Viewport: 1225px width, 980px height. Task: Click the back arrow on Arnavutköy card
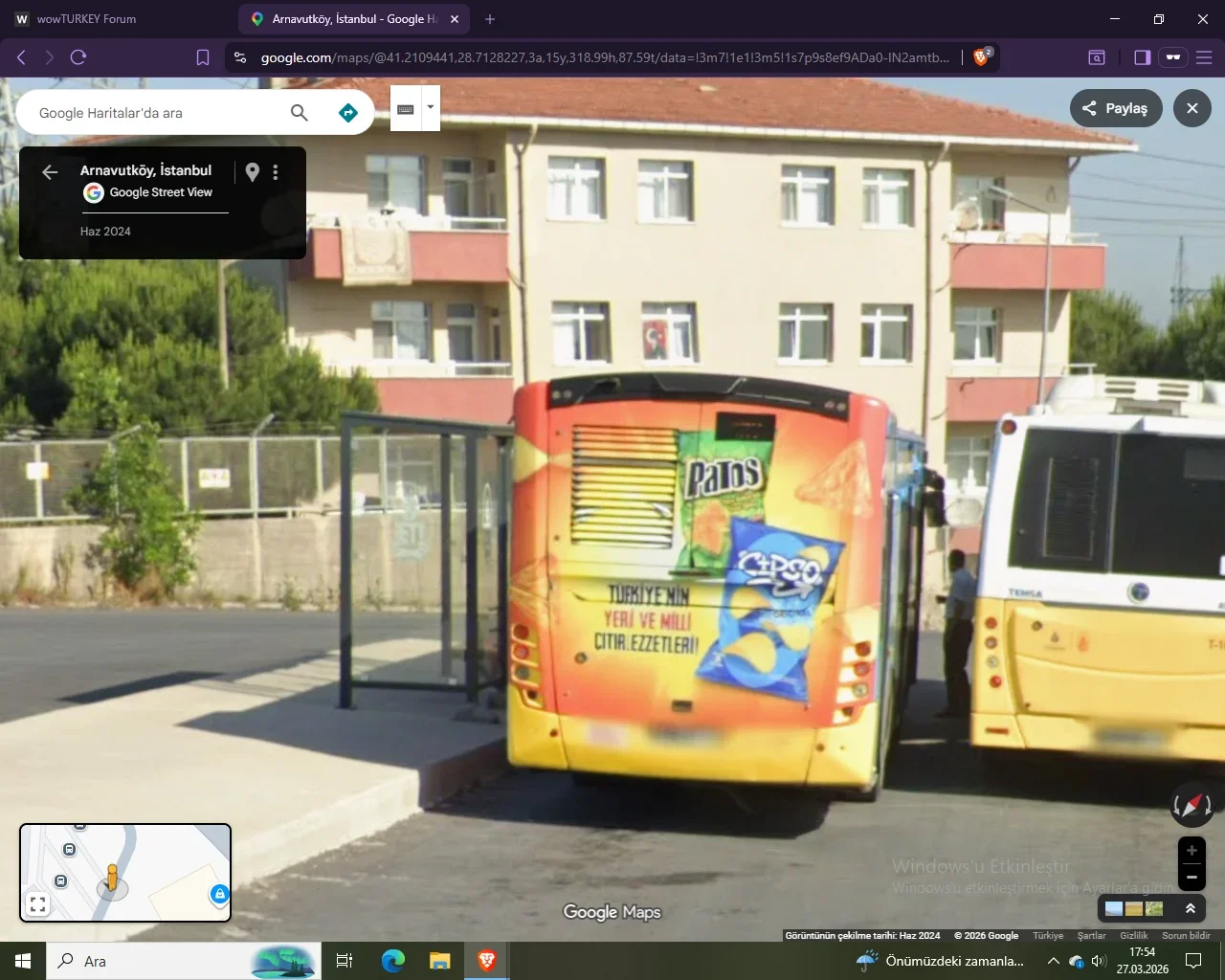(49, 171)
